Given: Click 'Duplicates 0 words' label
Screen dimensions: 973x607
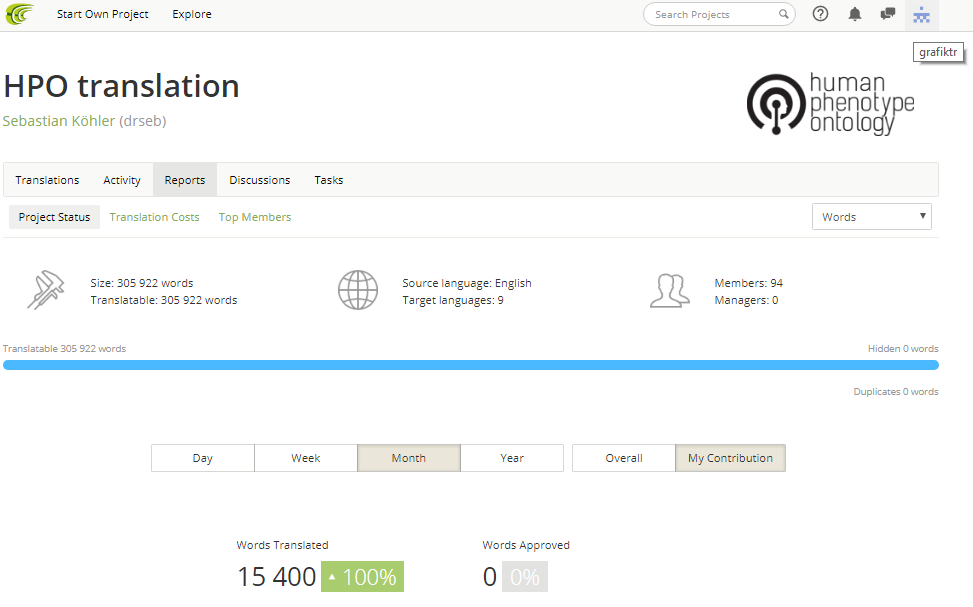Looking at the screenshot, I should pyautogui.click(x=895, y=392).
